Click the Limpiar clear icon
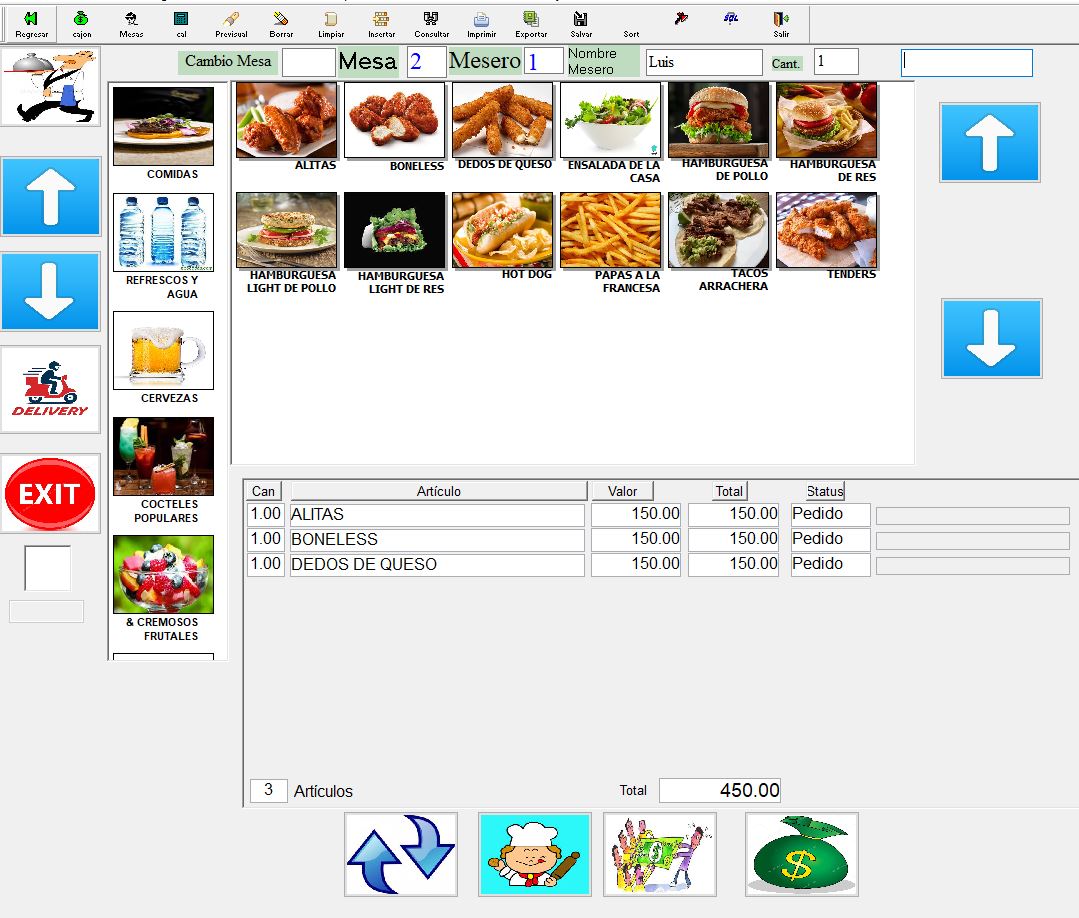This screenshot has width=1079, height=918. pos(331,24)
